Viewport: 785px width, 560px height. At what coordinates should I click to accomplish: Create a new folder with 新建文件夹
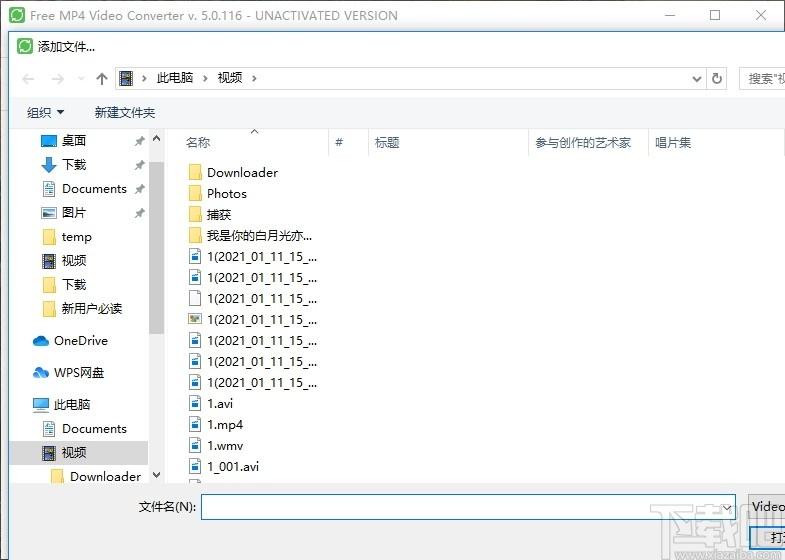tap(125, 112)
